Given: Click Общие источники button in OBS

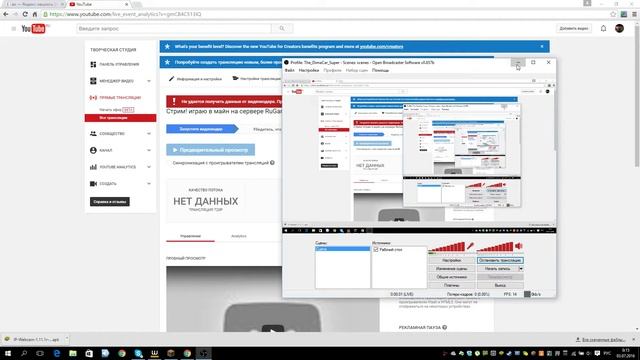Looking at the screenshot, I should pyautogui.click(x=451, y=277).
